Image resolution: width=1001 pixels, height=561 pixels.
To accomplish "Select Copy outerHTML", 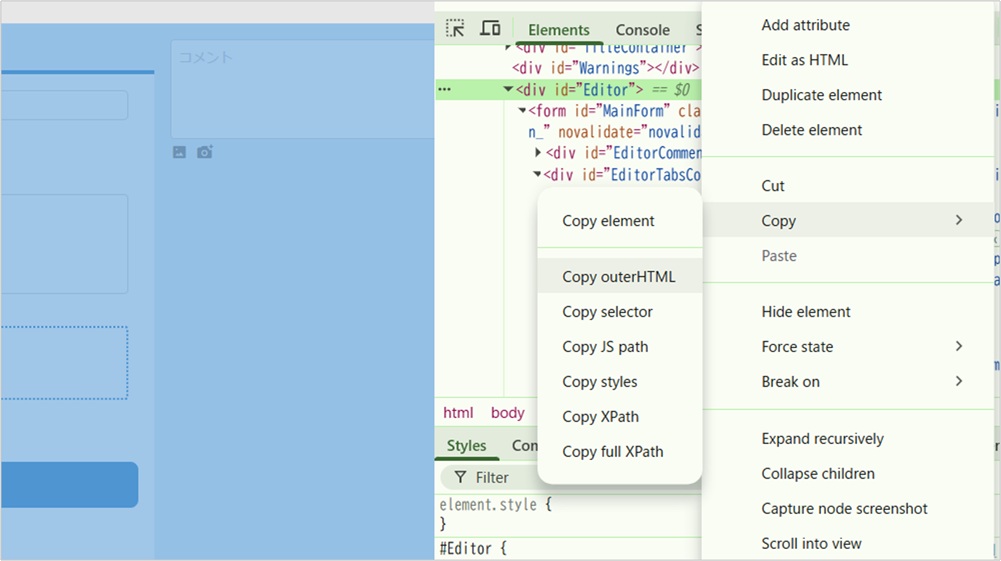I will pos(619,277).
